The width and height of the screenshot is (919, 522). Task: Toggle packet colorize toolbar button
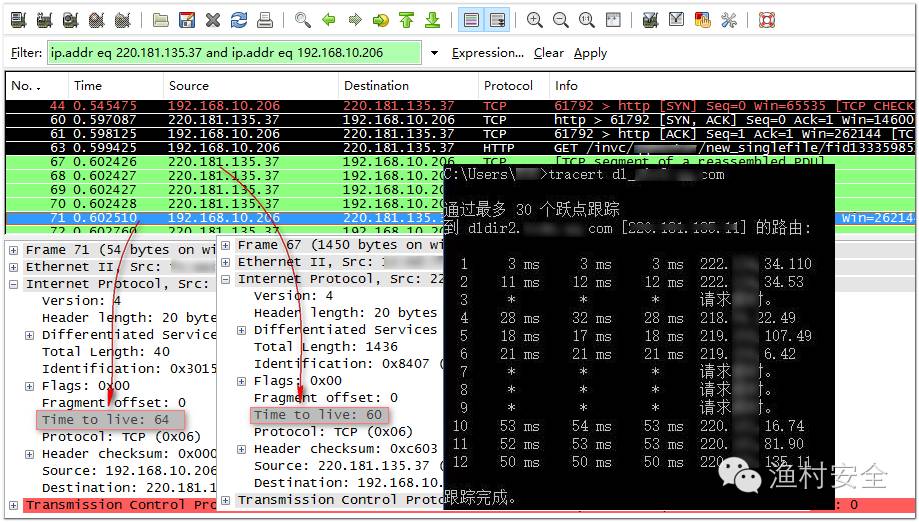[x=471, y=20]
